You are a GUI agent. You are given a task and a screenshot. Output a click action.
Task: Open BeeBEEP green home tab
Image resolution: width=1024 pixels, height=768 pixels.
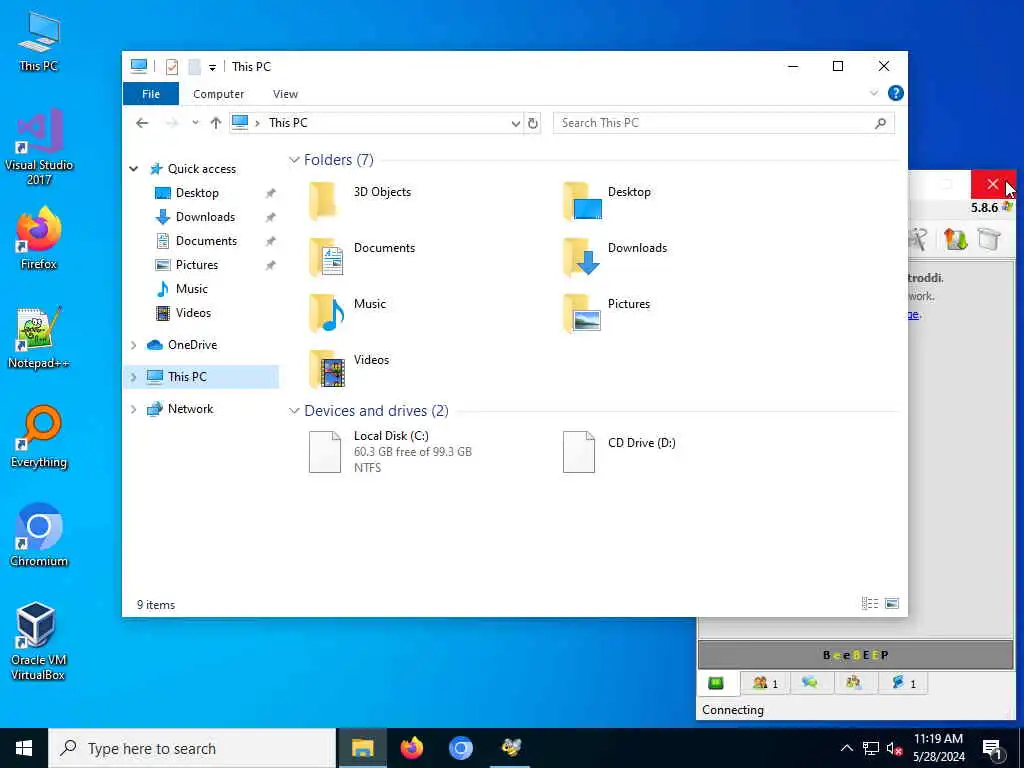pos(716,683)
